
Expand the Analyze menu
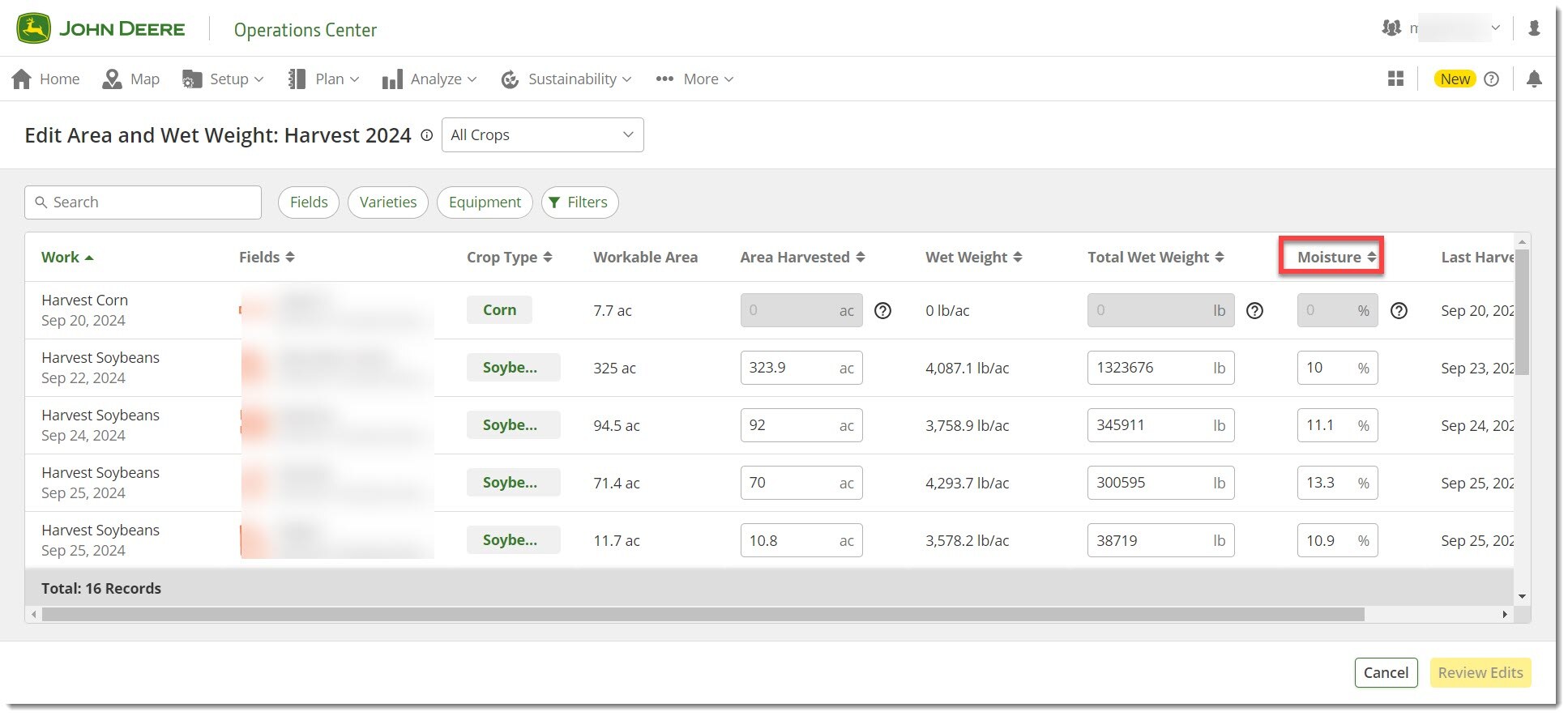click(x=429, y=79)
